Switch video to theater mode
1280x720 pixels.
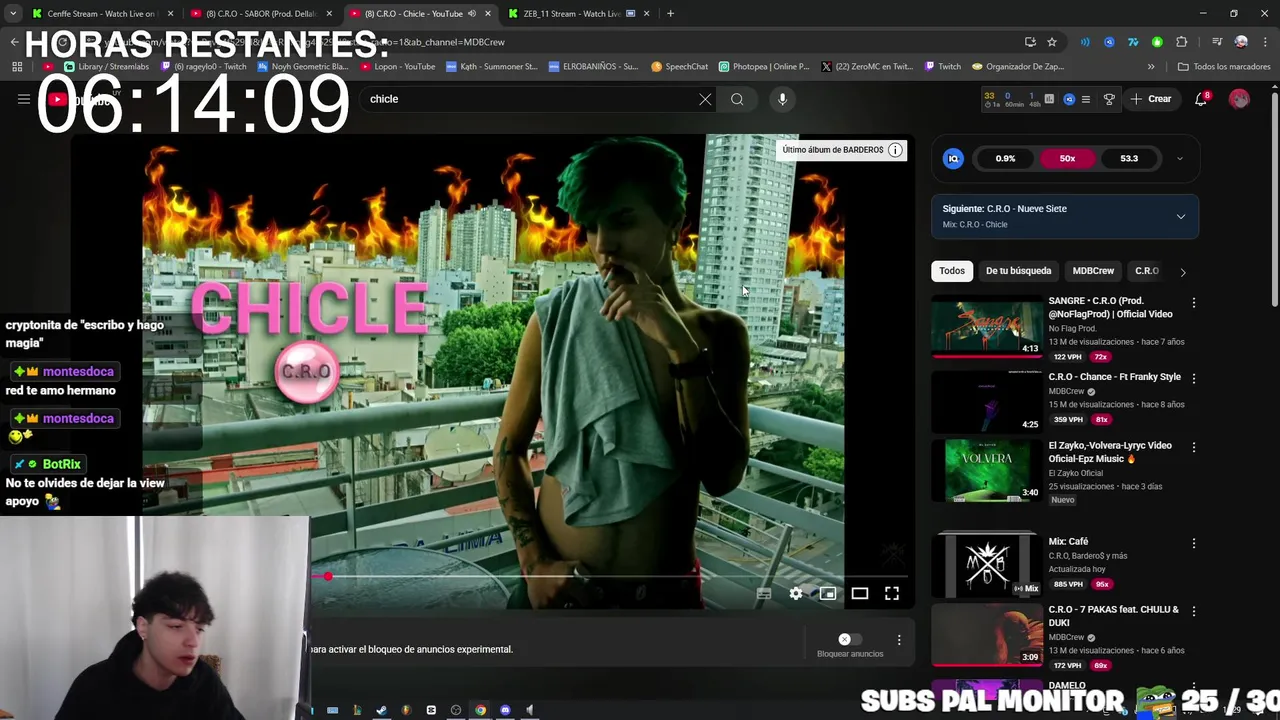pos(859,594)
